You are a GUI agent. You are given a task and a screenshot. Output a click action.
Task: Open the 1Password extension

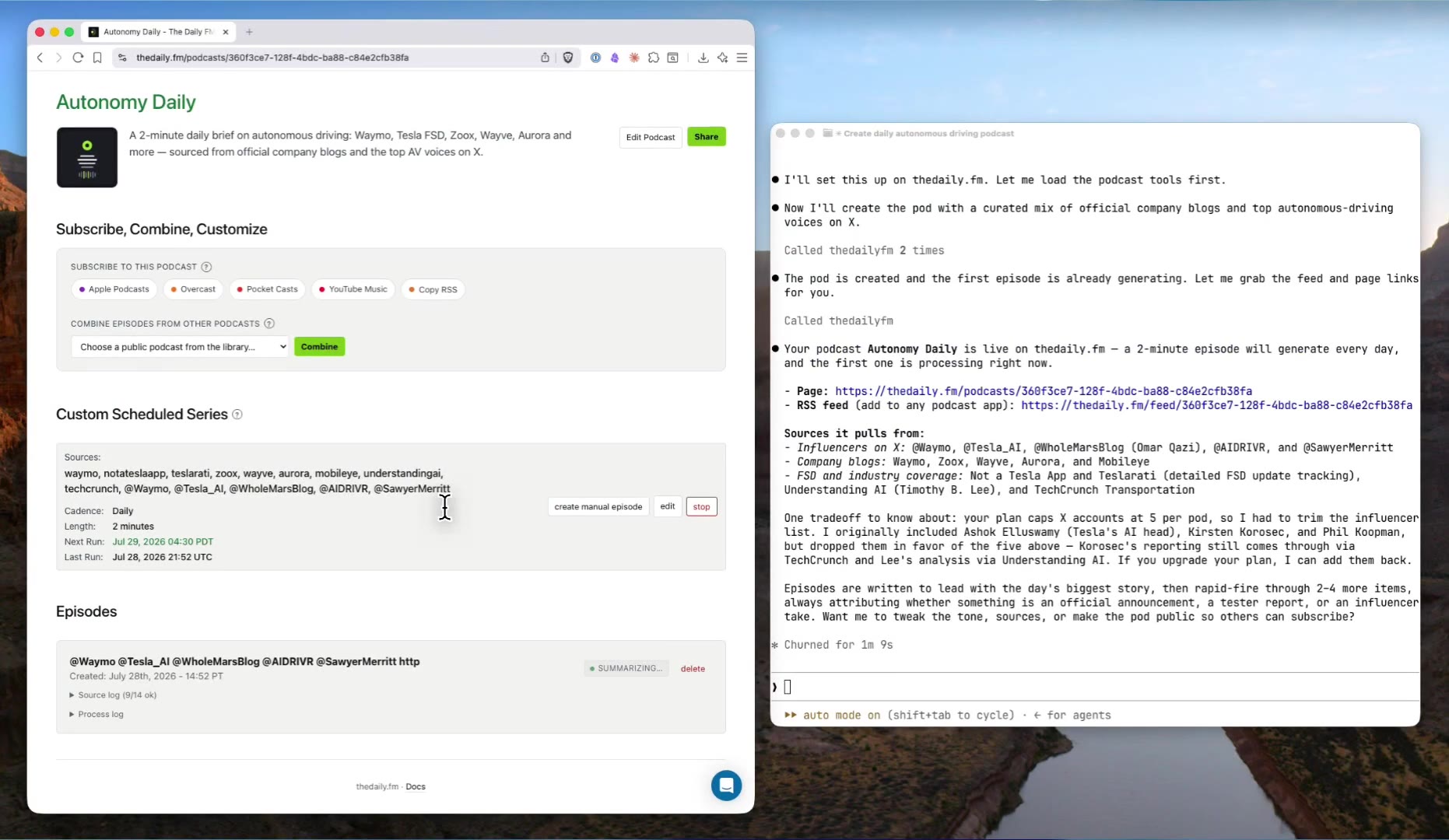coord(595,58)
